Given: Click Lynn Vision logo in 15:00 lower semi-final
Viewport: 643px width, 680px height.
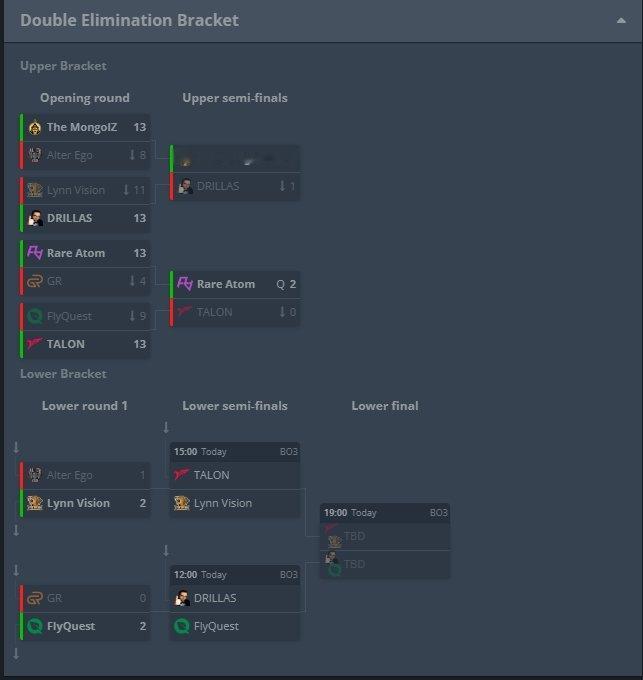Looking at the screenshot, I should tap(182, 503).
